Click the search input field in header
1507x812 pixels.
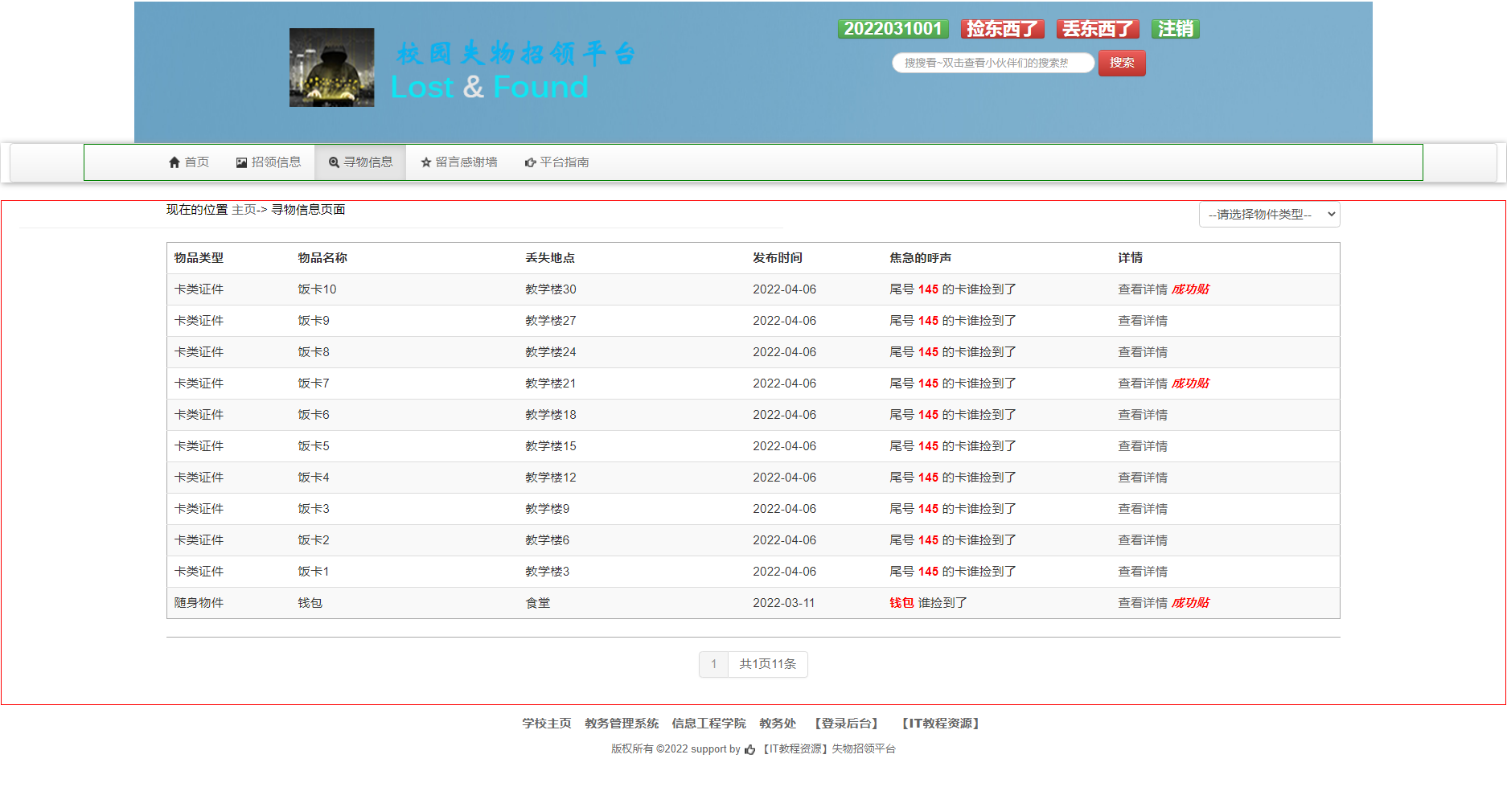[x=993, y=63]
